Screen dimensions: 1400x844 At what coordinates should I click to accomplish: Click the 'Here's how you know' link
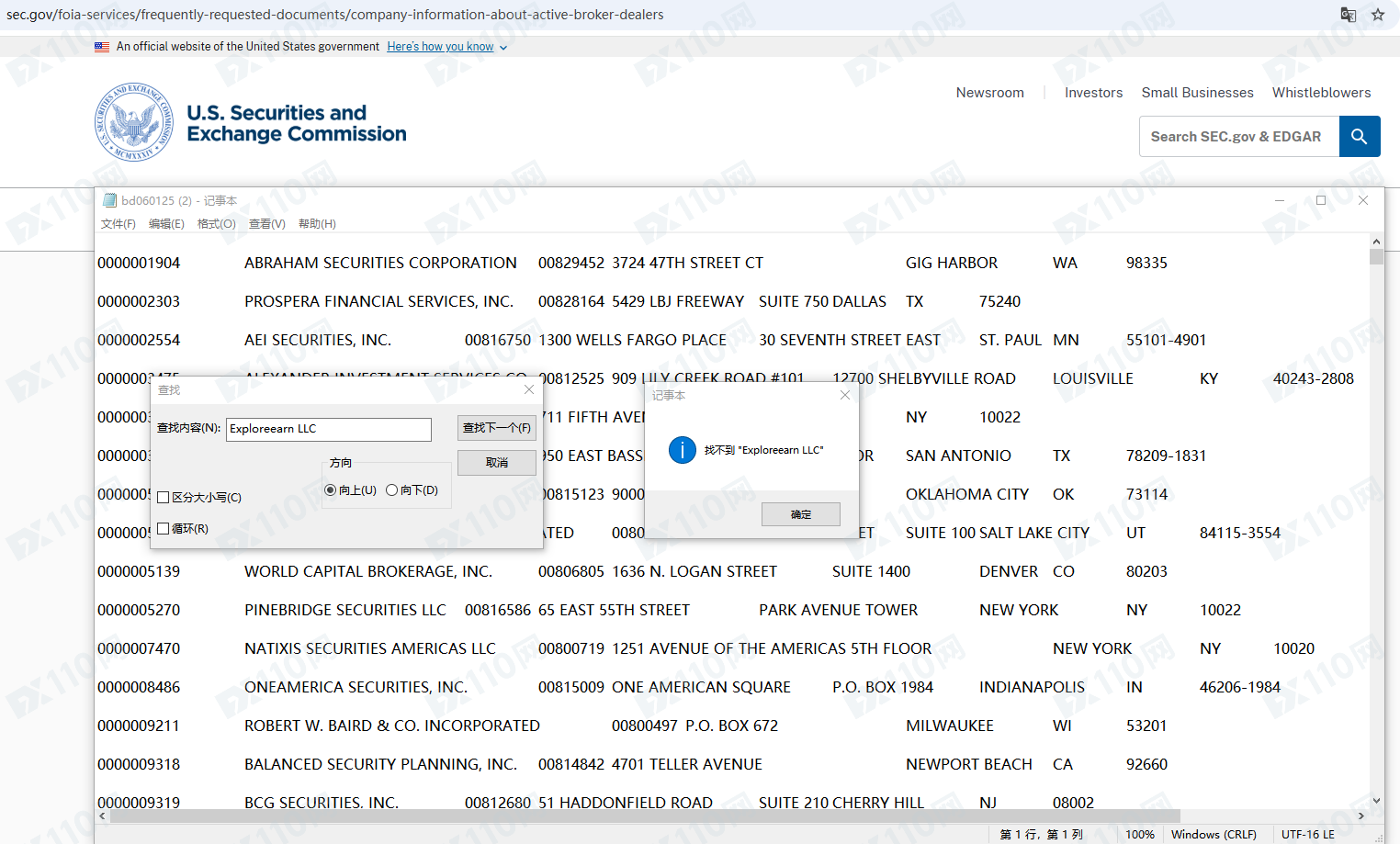pos(440,47)
